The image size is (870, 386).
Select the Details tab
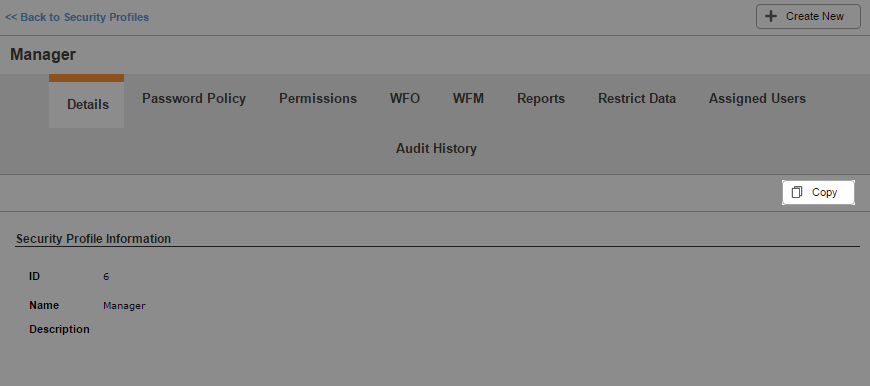point(87,104)
